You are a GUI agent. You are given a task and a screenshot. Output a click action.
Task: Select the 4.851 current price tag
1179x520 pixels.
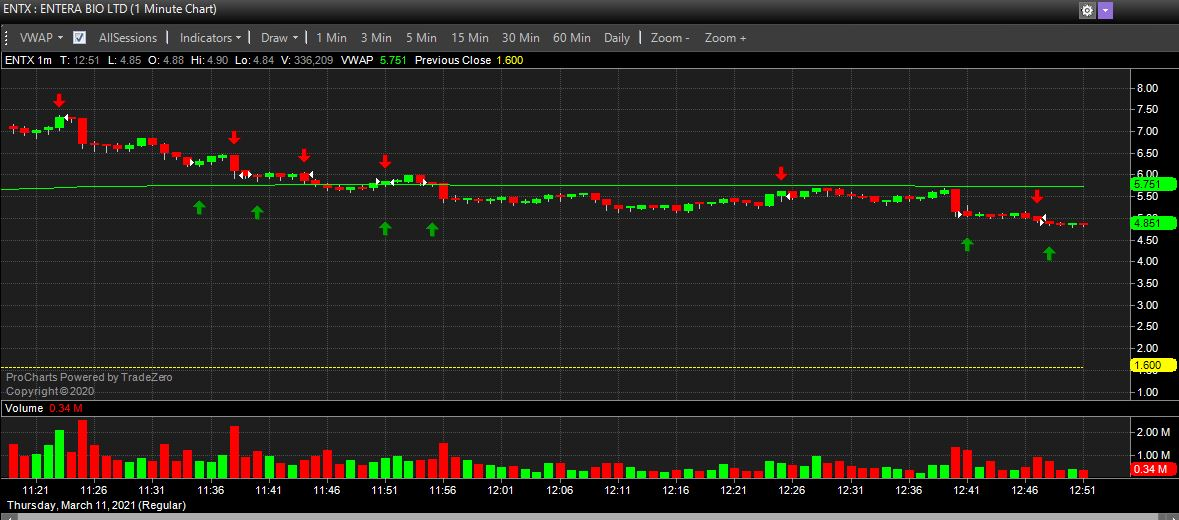[1146, 224]
